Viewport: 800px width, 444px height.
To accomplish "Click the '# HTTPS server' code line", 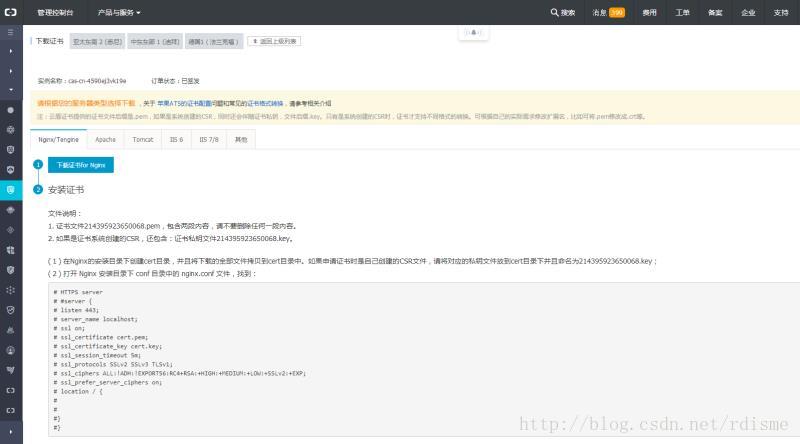I will (78, 292).
